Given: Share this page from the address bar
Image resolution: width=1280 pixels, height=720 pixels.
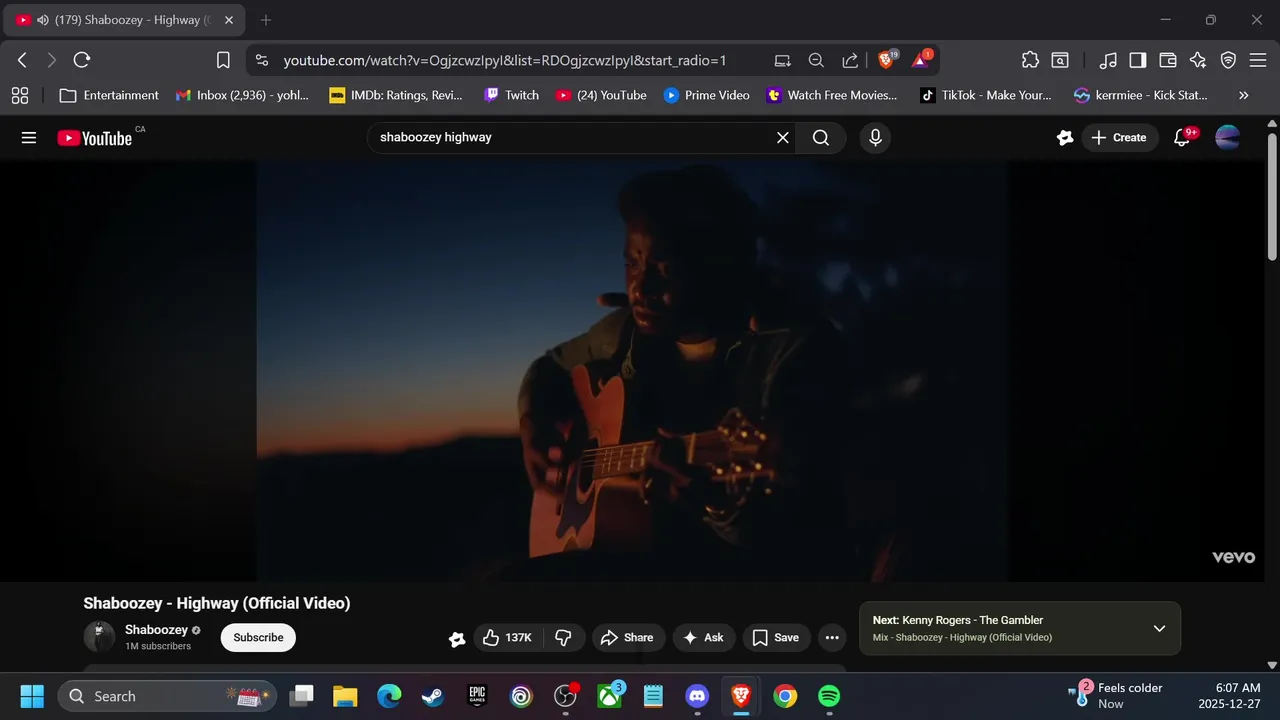Looking at the screenshot, I should [850, 60].
